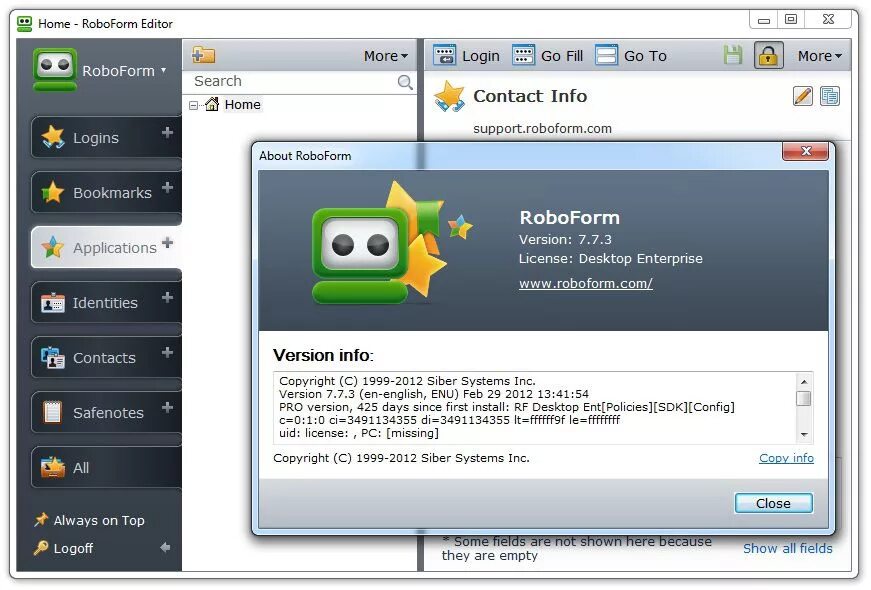The image size is (871, 590).
Task: Click the 'uid: license:' line
Action: pyautogui.click(x=359, y=433)
